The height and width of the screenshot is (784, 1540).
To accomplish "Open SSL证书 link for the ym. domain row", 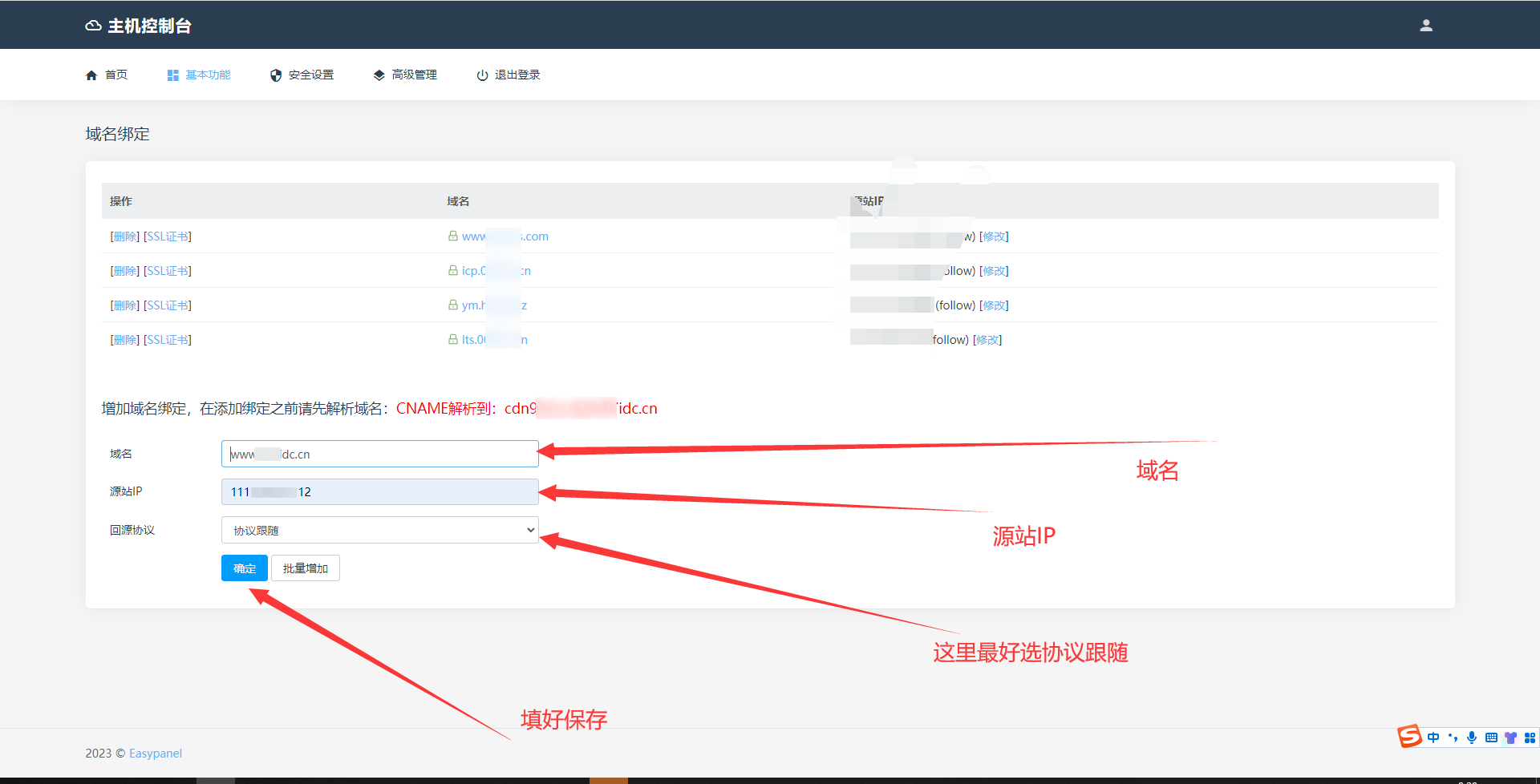I will (x=168, y=305).
